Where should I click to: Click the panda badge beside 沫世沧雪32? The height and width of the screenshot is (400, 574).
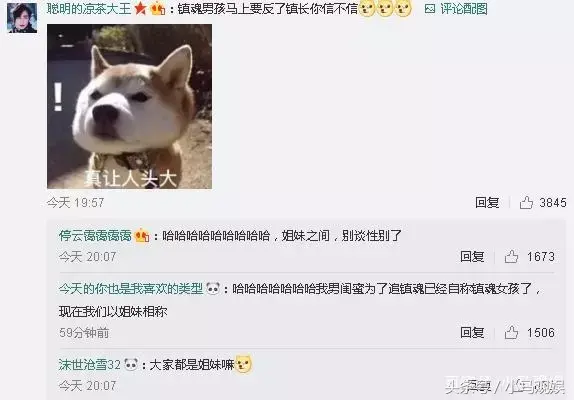point(131,364)
